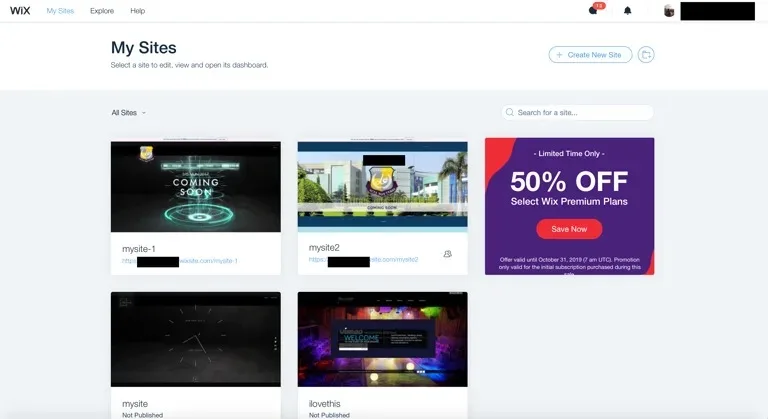This screenshot has width=768, height=419.
Task: Click the 50% OFF promo headline
Action: [x=569, y=181]
